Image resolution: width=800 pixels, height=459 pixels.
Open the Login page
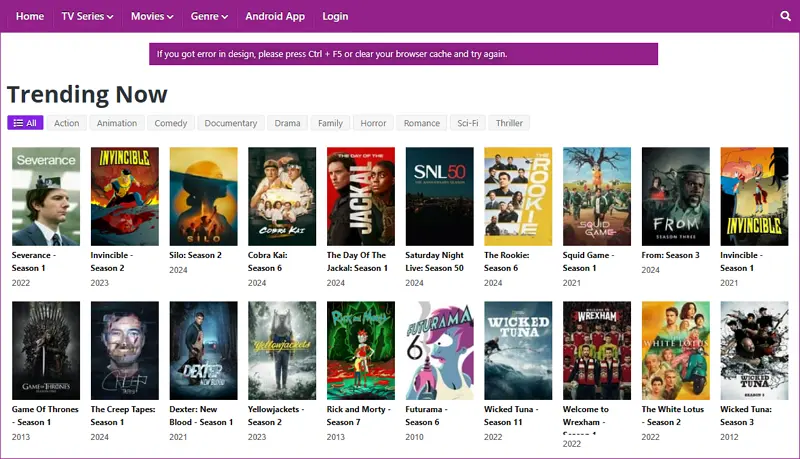[335, 16]
